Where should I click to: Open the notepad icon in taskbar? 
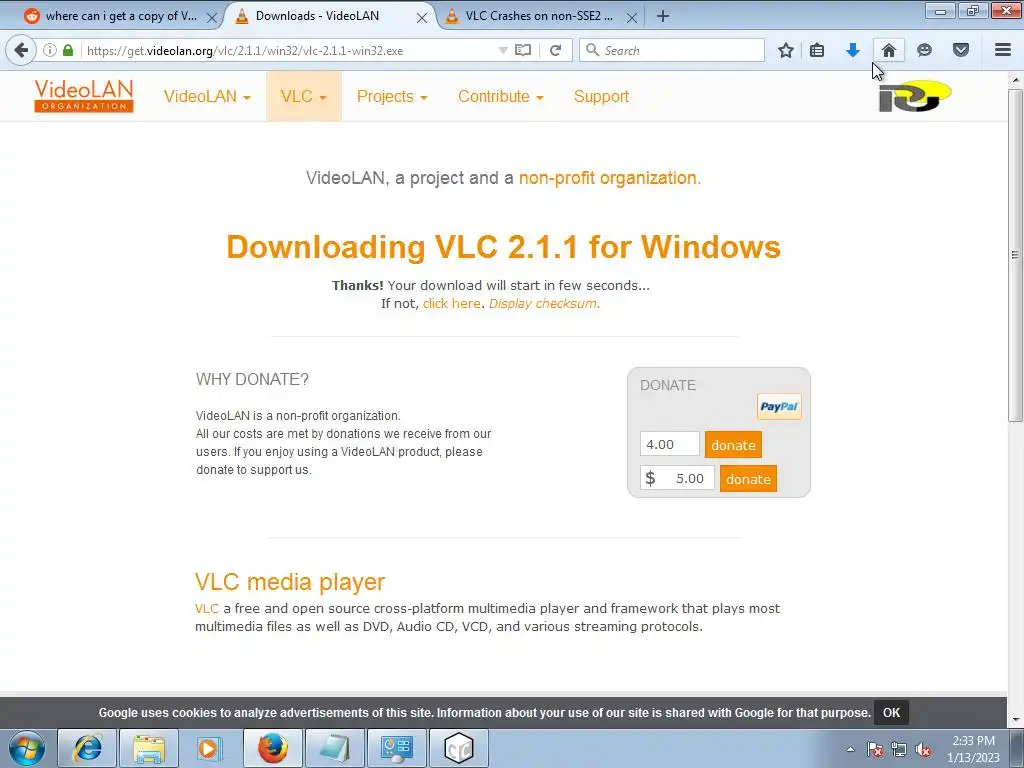[x=335, y=748]
